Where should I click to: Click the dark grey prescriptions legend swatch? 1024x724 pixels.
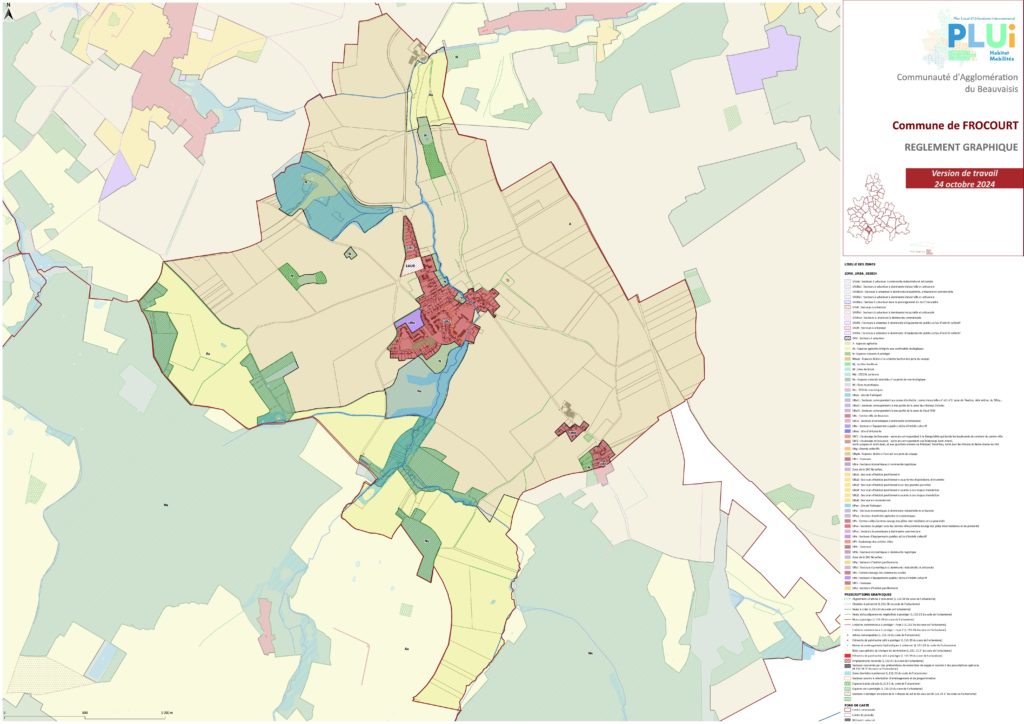pyautogui.click(x=847, y=666)
